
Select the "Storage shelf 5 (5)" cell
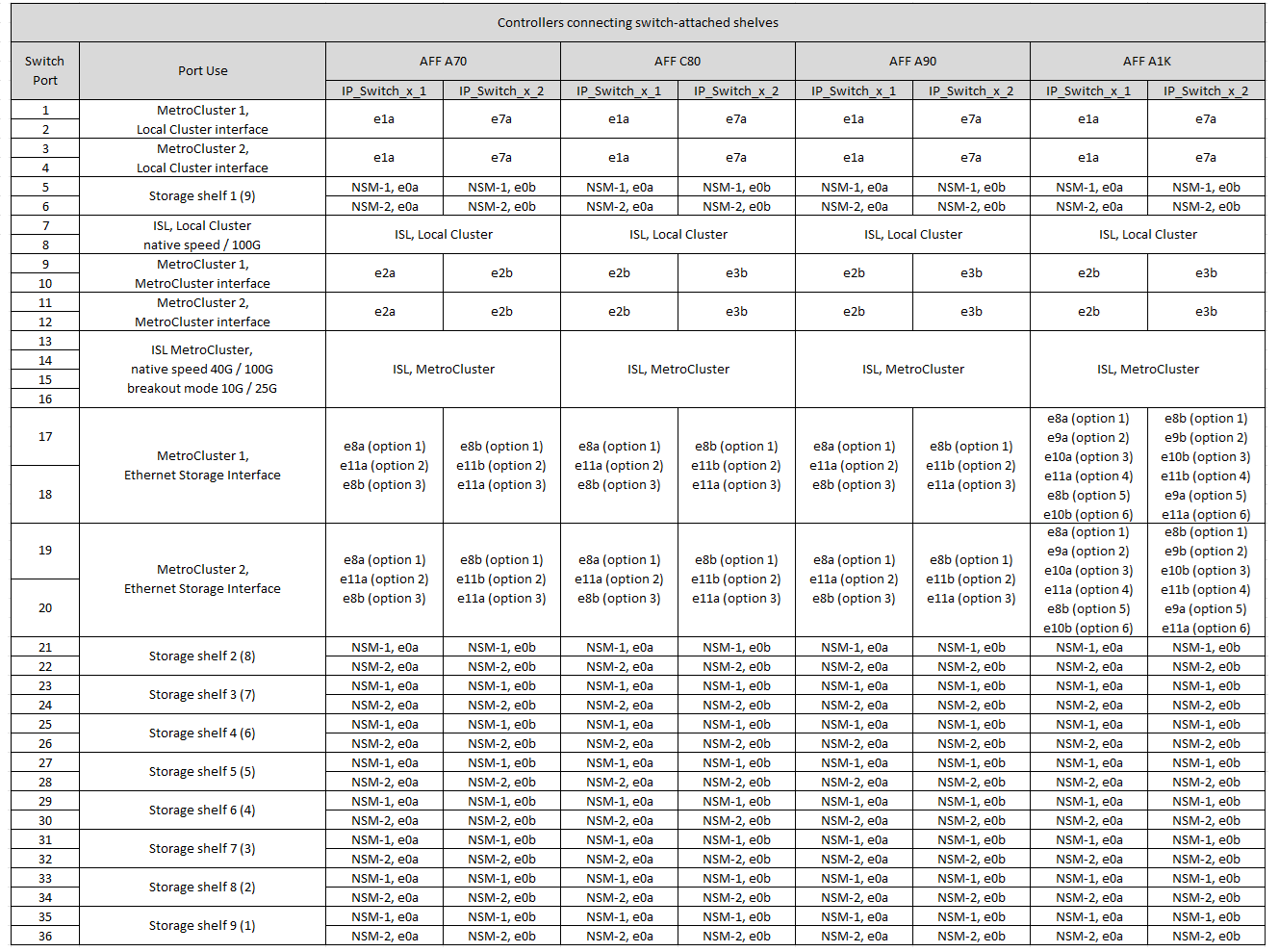tap(203, 772)
